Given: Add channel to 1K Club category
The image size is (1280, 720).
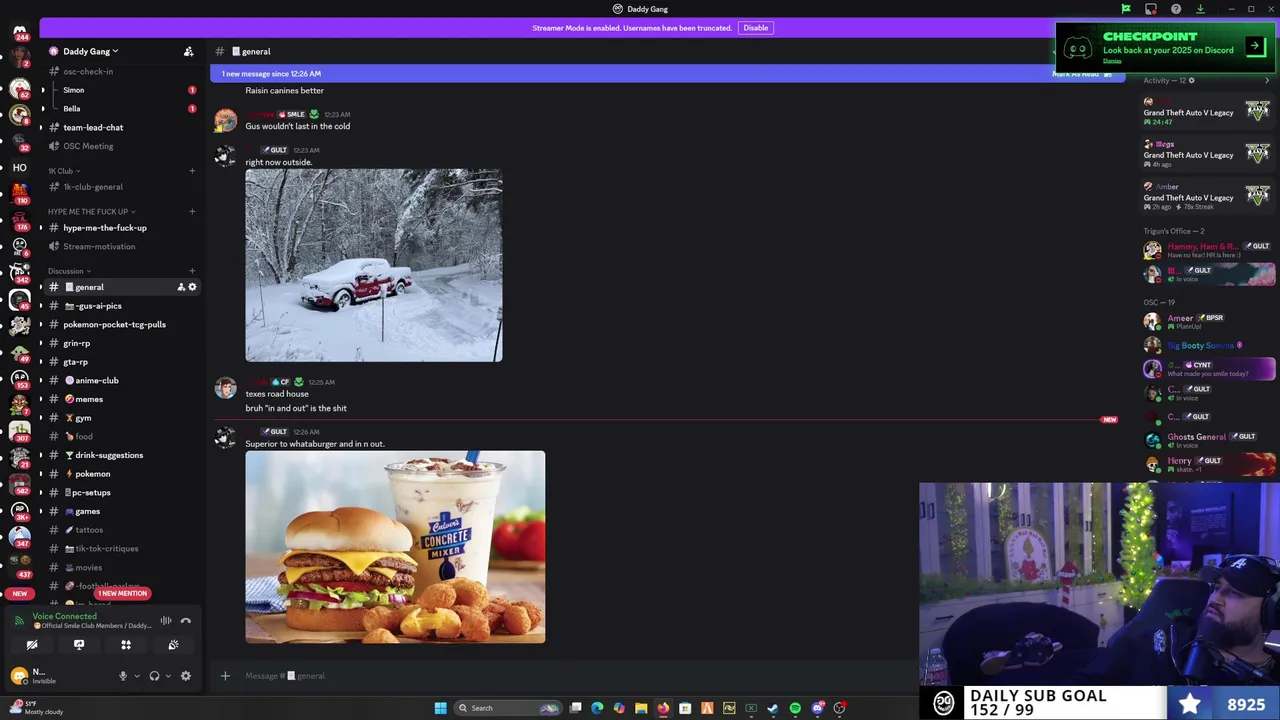Looking at the screenshot, I should pyautogui.click(x=192, y=171).
